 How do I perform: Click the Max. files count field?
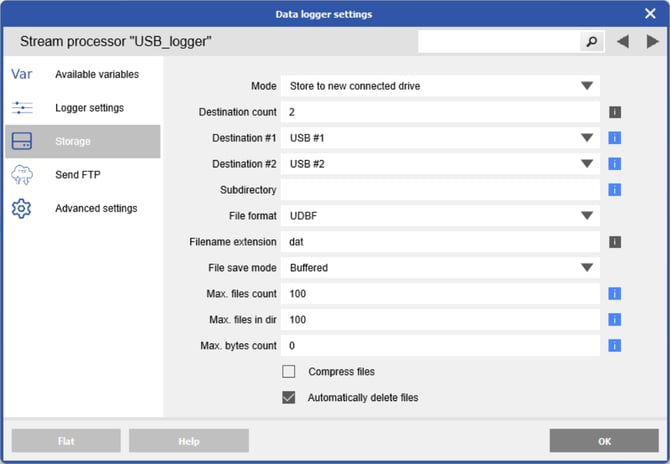440,294
